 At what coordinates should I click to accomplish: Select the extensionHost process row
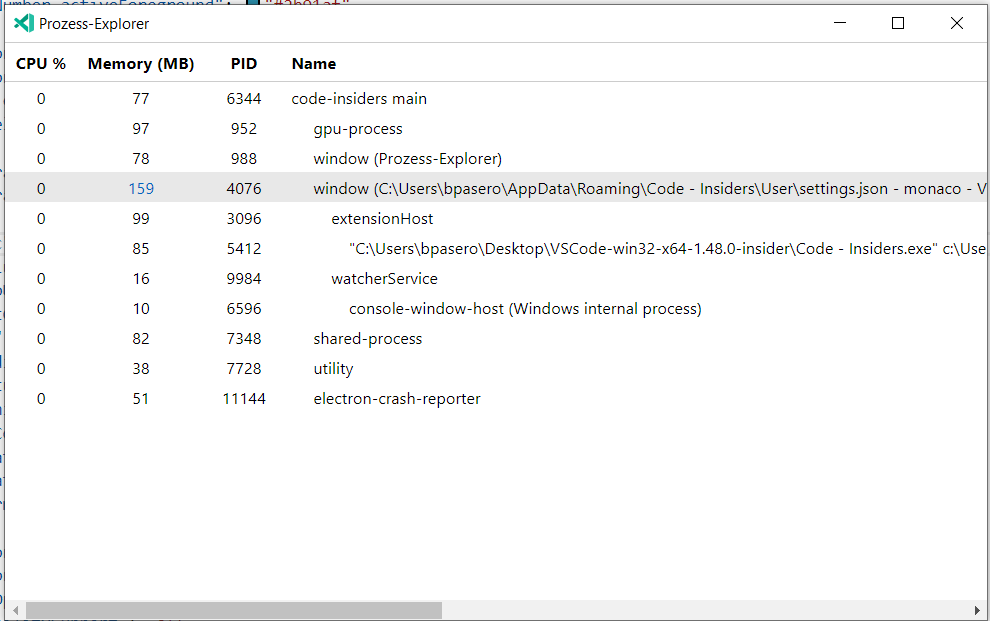click(496, 218)
